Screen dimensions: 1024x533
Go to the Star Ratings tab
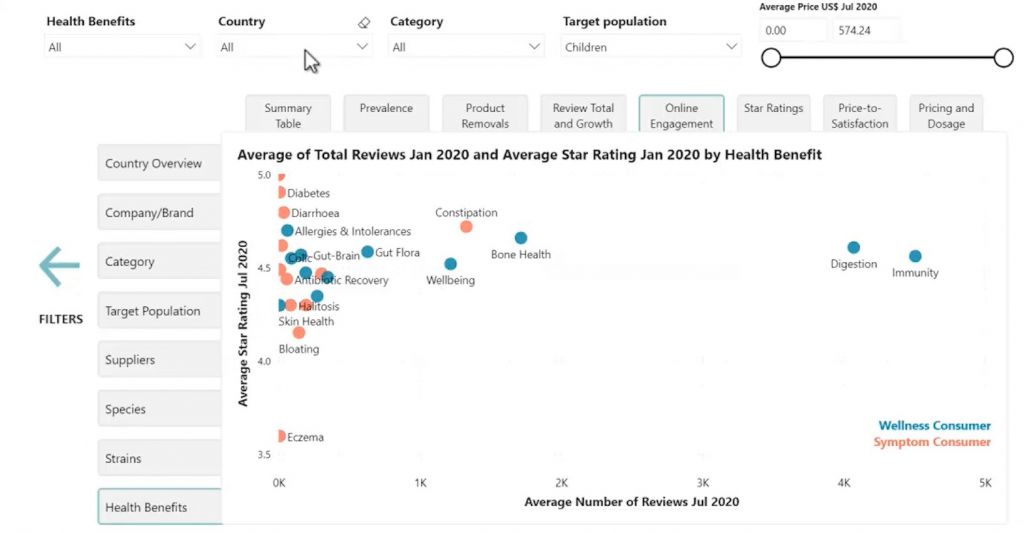pos(773,115)
